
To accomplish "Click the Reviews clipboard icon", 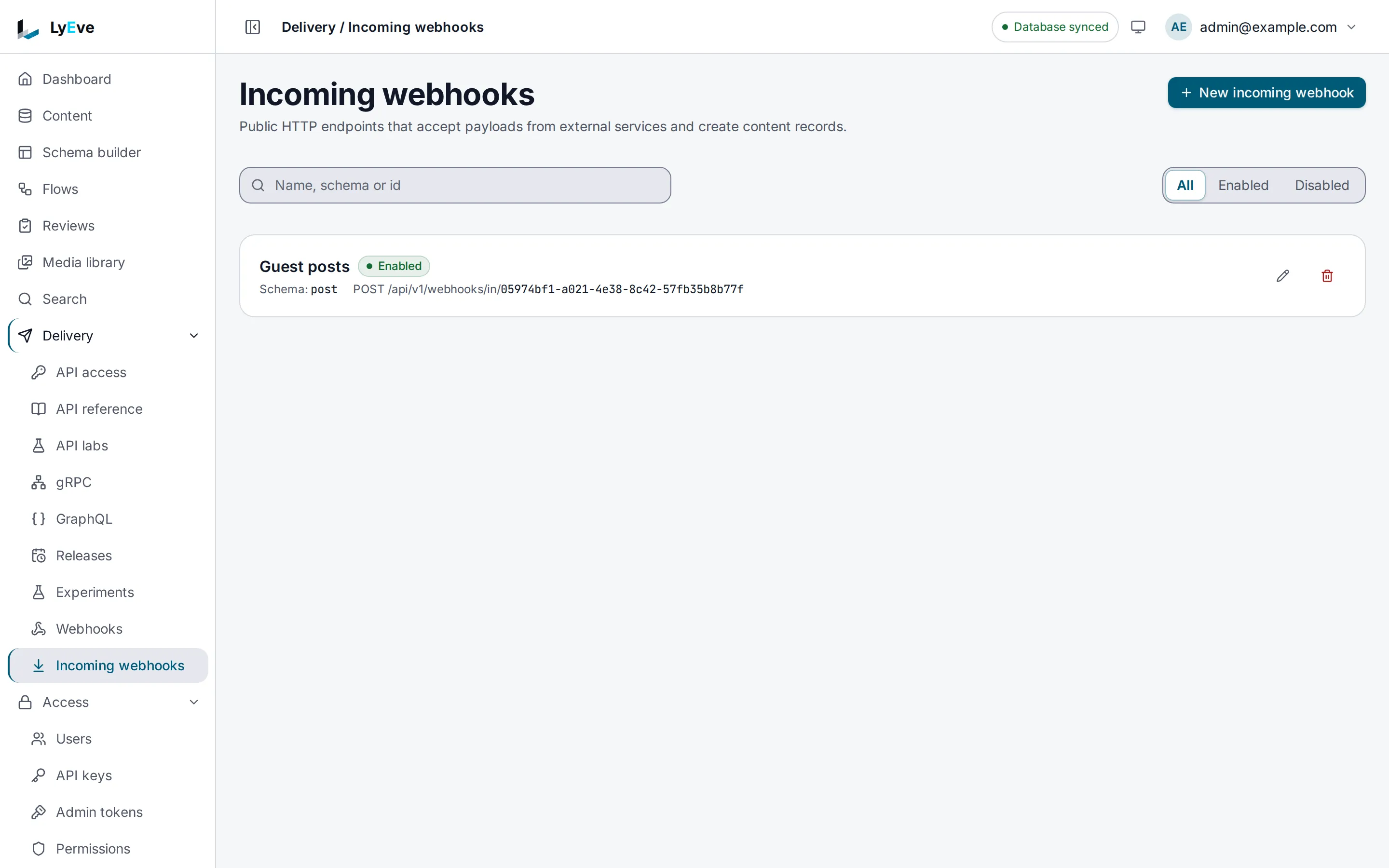I will [x=25, y=226].
